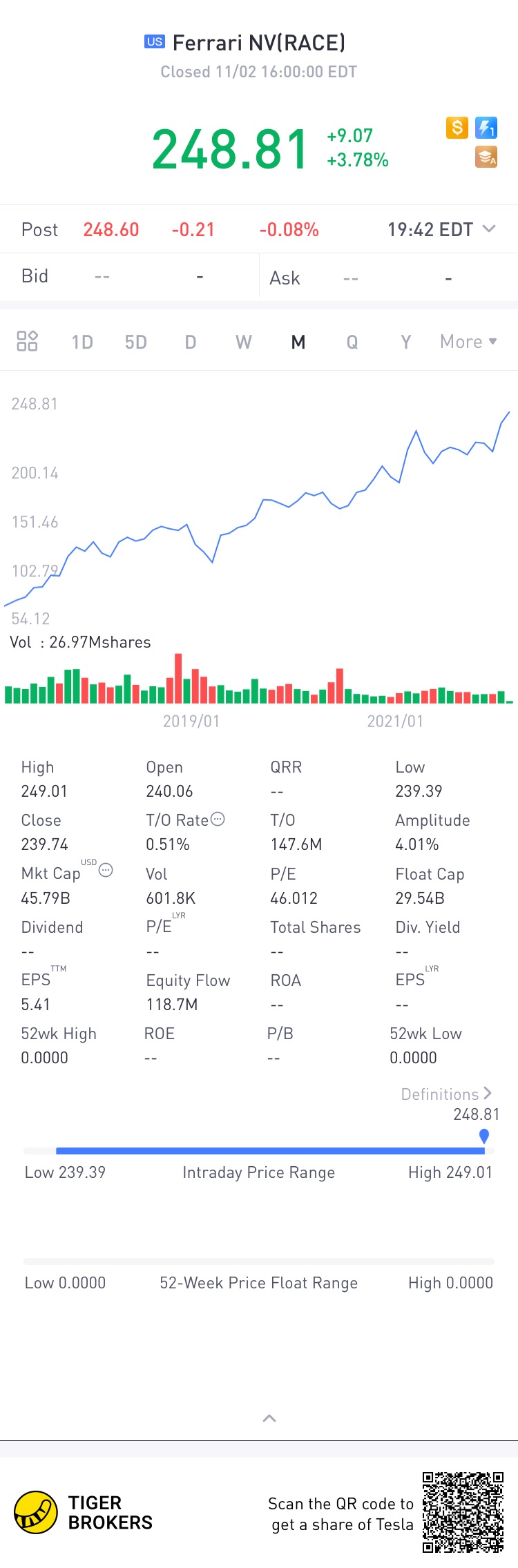Switch chart to 5D tab
This screenshot has height=1568, width=518.
click(x=135, y=342)
